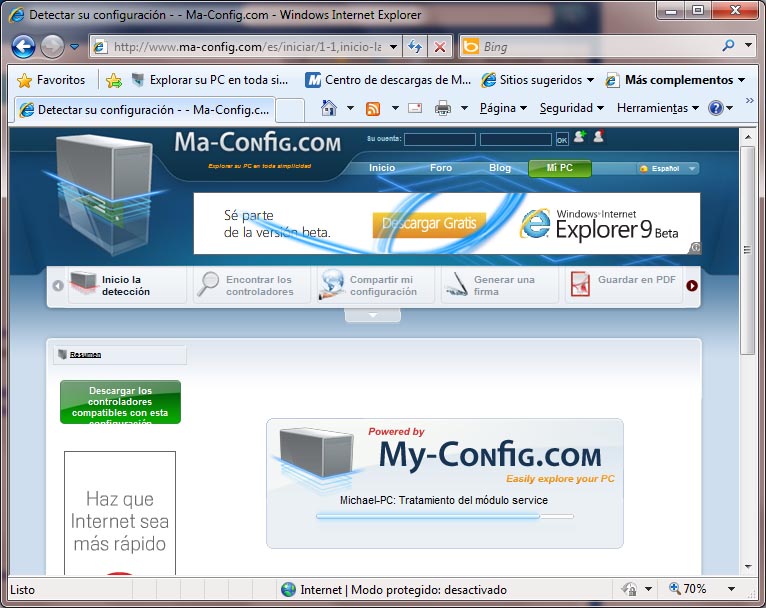This screenshot has width=766, height=608.
Task: Open the Herramientas menu
Action: 658,108
